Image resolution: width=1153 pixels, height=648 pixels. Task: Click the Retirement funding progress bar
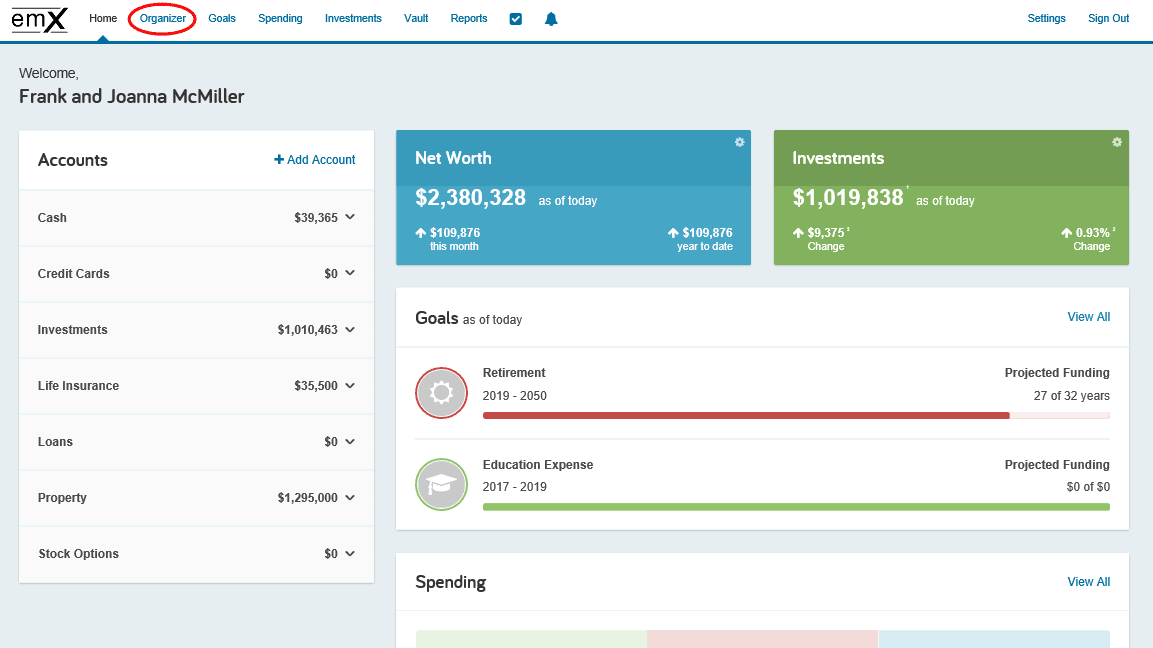(796, 415)
